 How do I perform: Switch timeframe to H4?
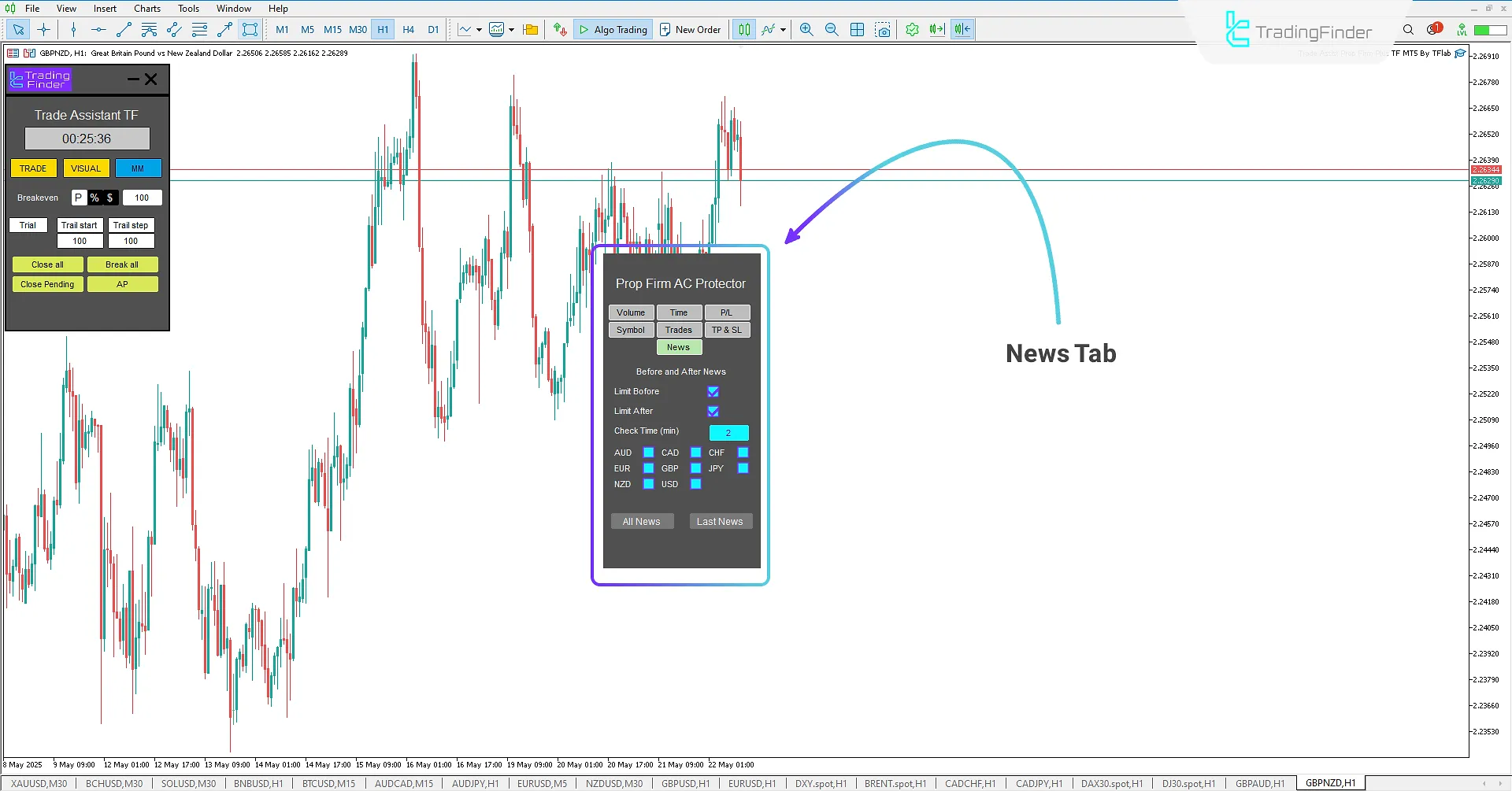coord(409,29)
